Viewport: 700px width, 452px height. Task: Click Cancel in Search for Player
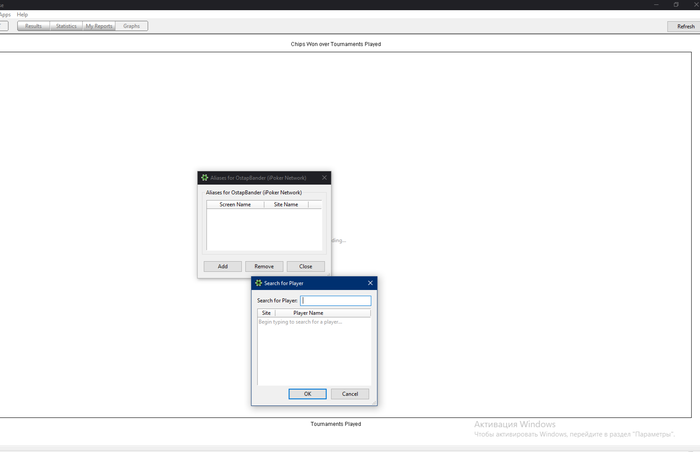[x=350, y=394]
